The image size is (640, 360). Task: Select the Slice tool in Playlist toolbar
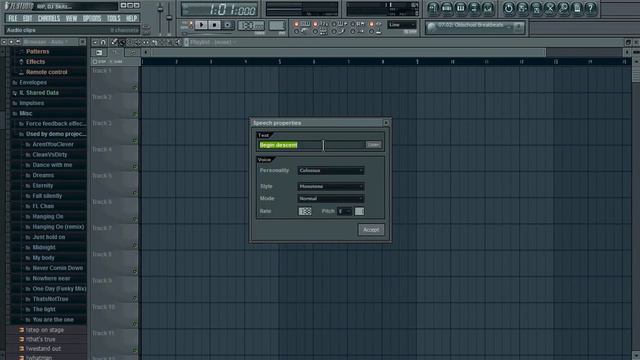click(154, 42)
